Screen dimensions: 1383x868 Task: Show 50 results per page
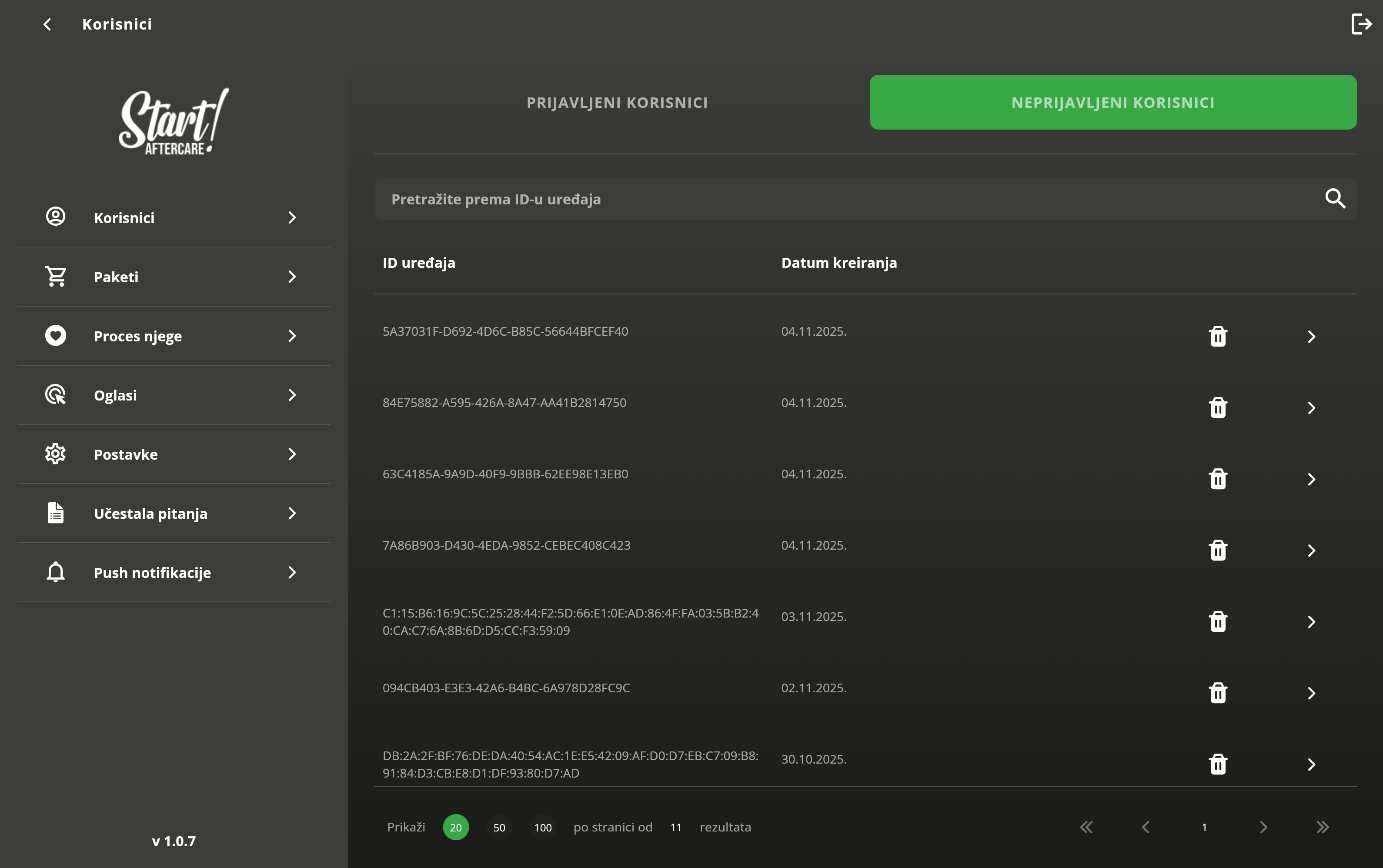499,827
